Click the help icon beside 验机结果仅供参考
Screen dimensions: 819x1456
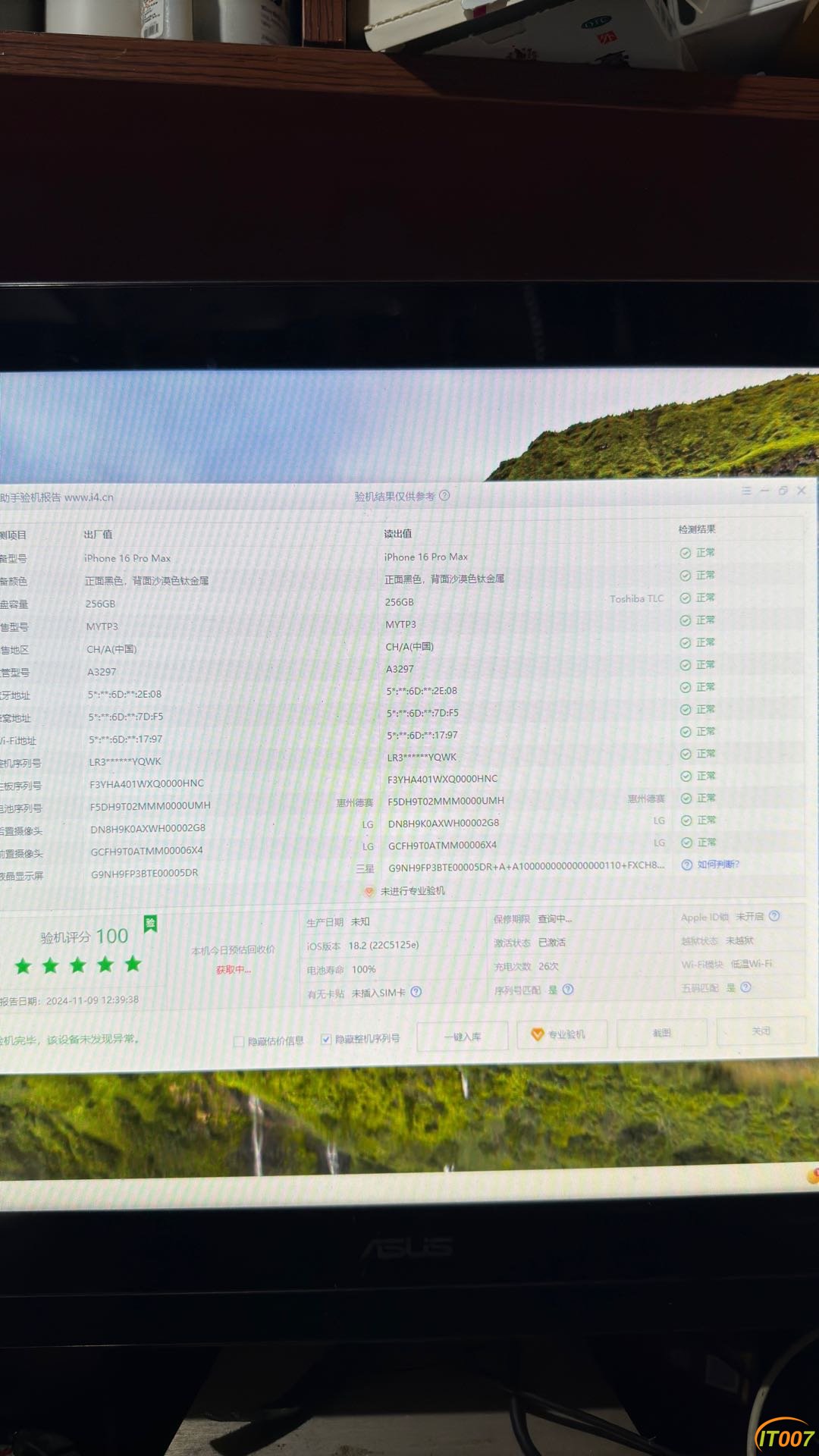(x=444, y=496)
